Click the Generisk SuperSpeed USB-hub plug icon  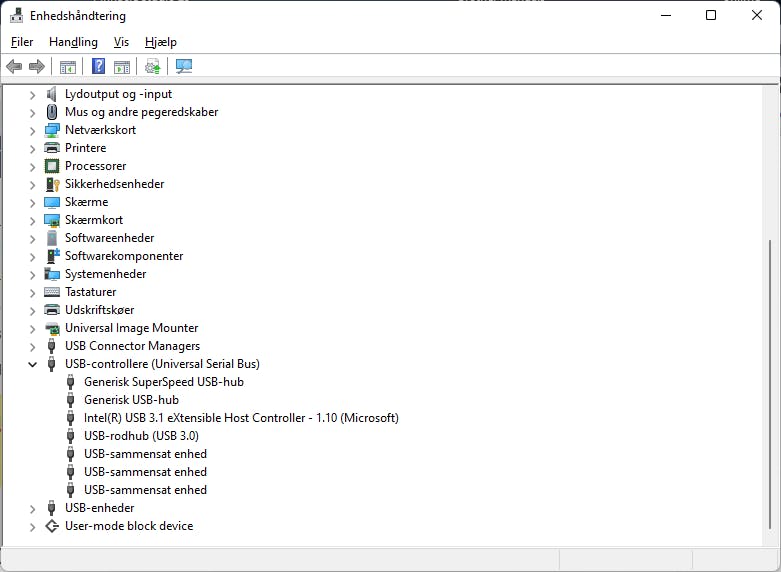70,382
